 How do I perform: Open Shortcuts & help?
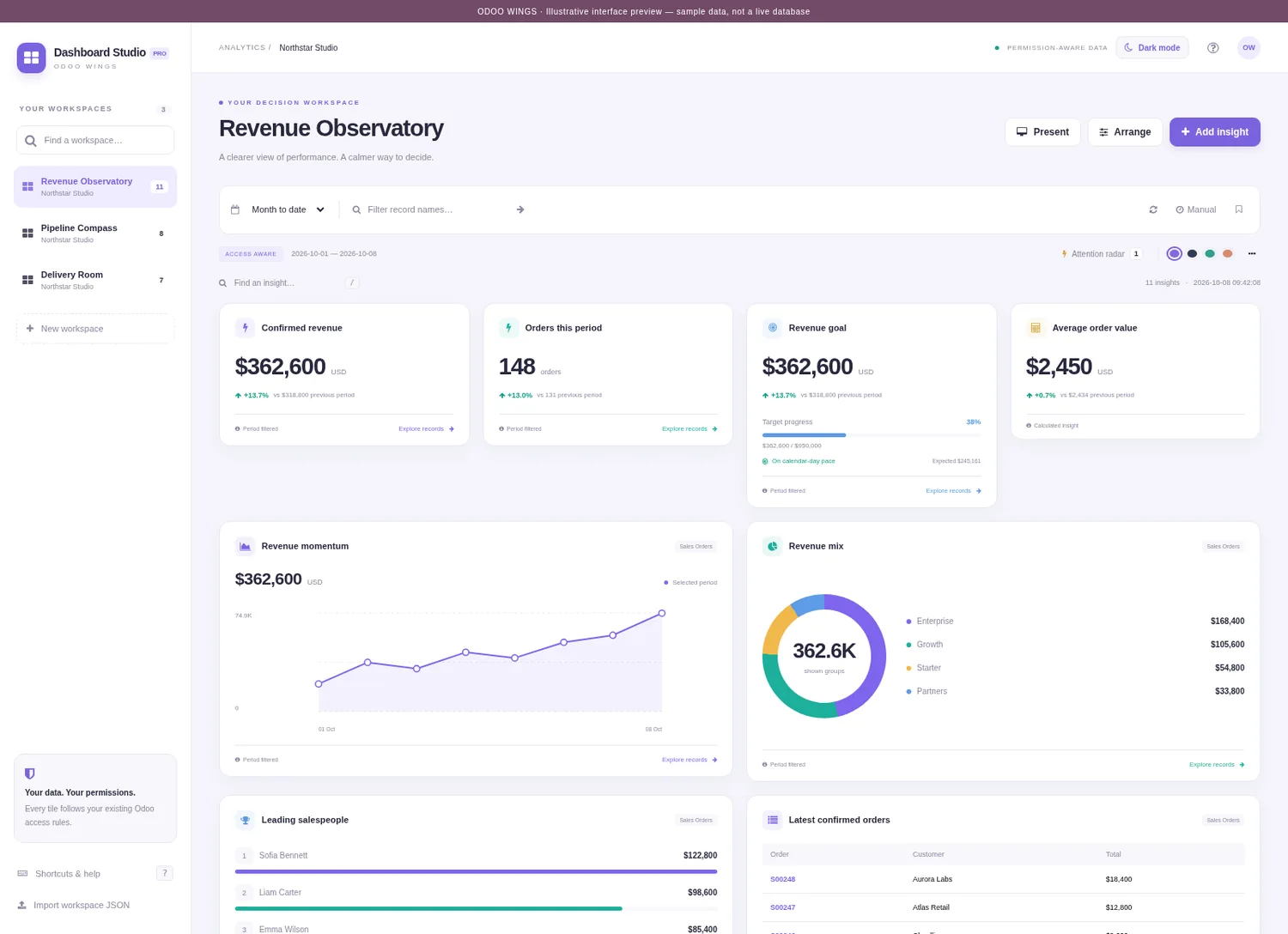(x=95, y=874)
